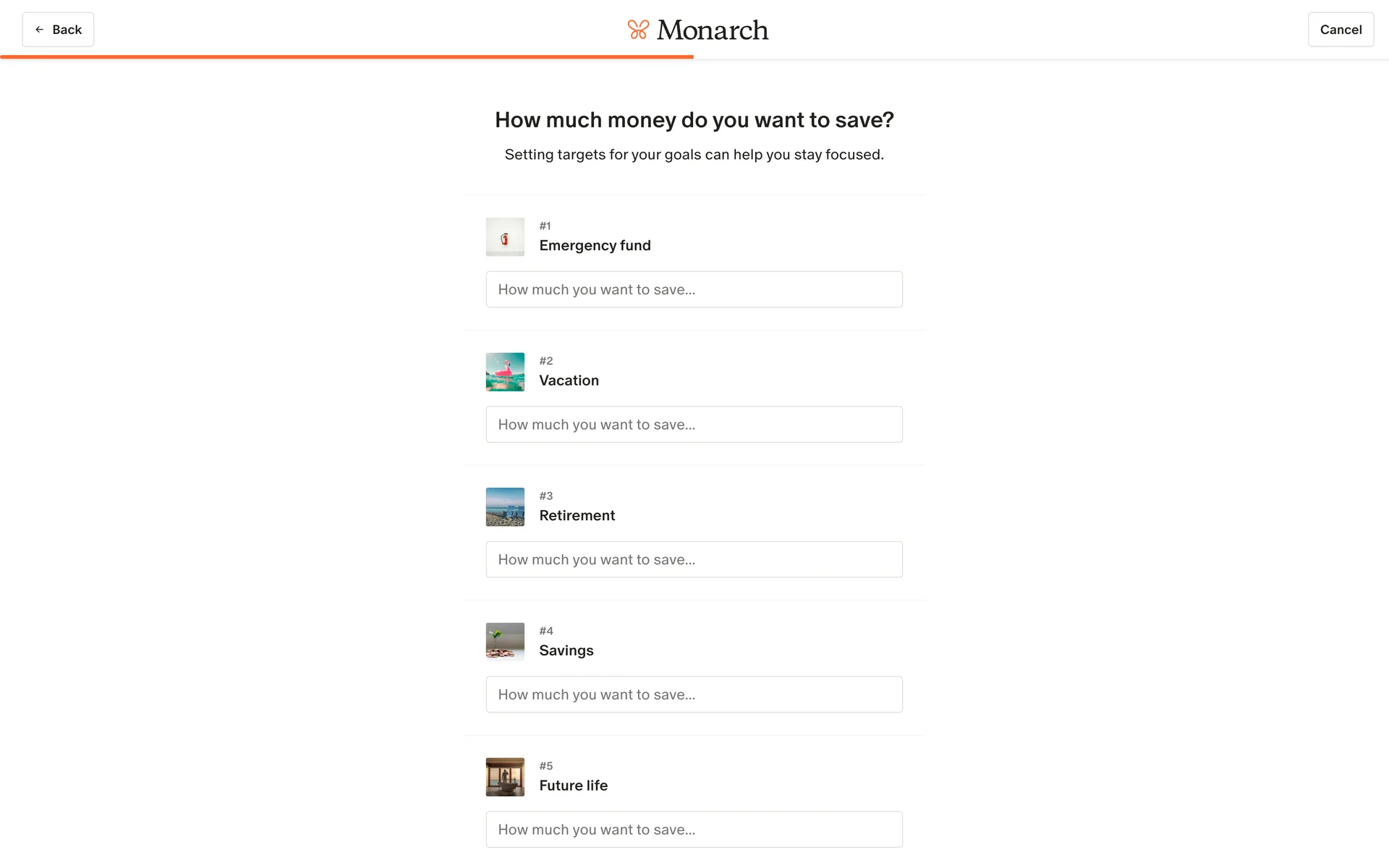
Task: Click the Emergency fund goal title
Action: [595, 245]
